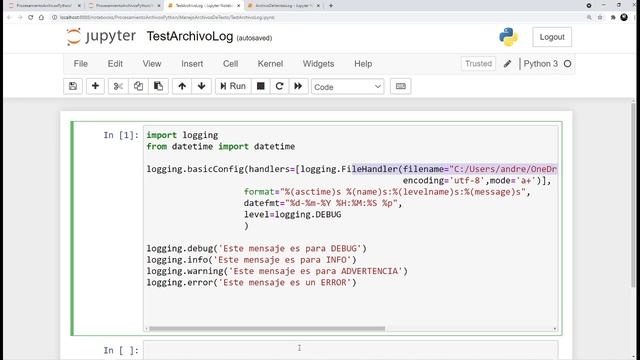Reload the page with browser refresh icon

coord(31,18)
